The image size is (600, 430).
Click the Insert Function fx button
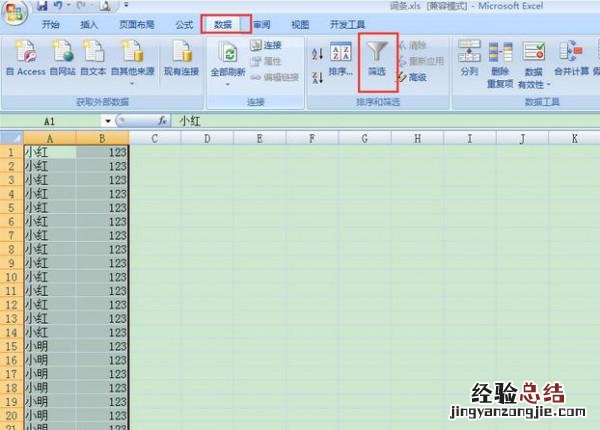coord(163,121)
